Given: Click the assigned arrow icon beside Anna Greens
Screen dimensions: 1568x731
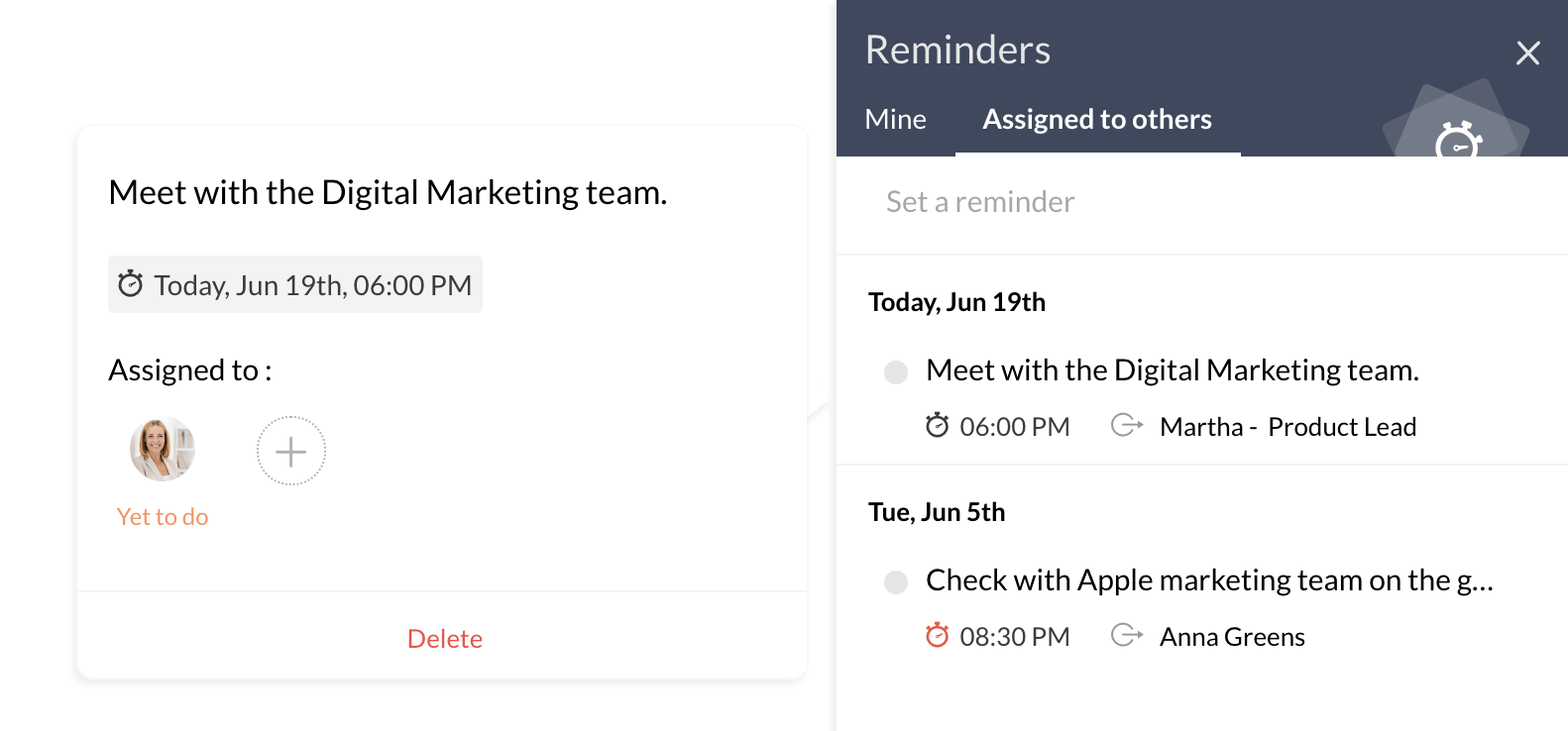Looking at the screenshot, I should pyautogui.click(x=1127, y=636).
